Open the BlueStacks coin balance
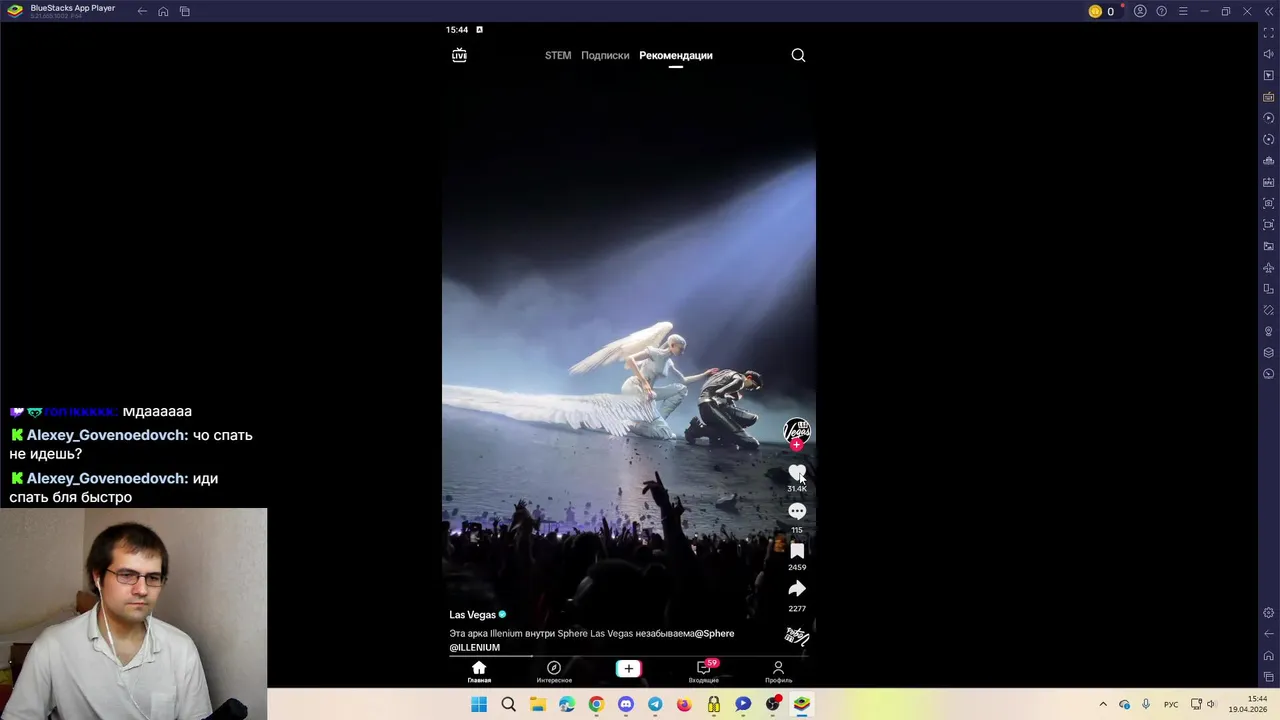The height and width of the screenshot is (720, 1280). pyautogui.click(x=1101, y=11)
